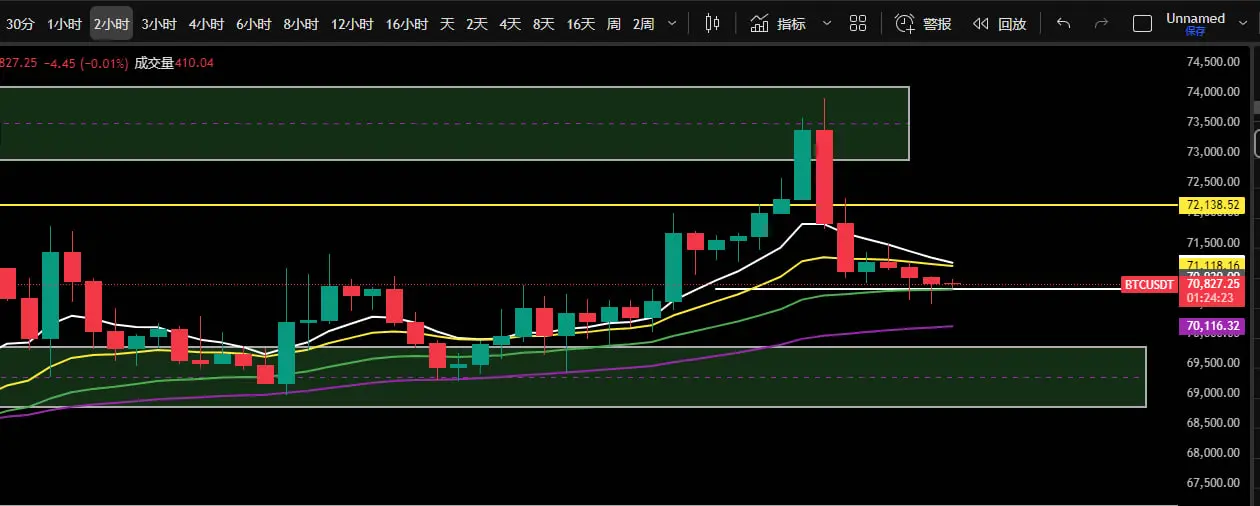Screen dimensions: 1260x506
Task: Open the layout setup square icon
Action: [1142, 23]
